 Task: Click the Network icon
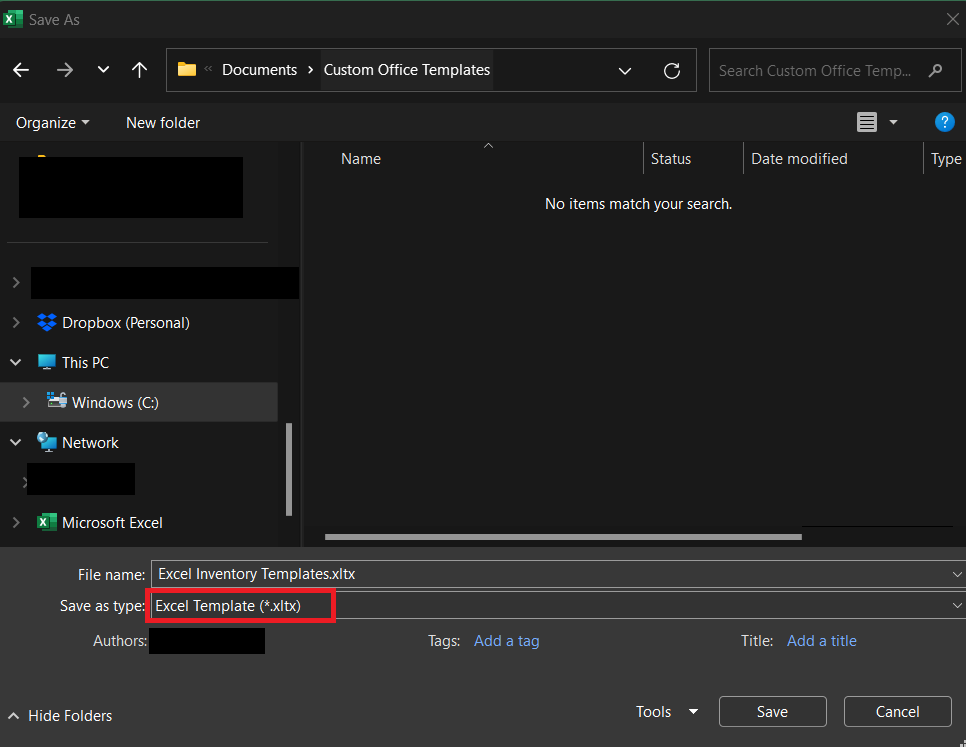tap(47, 442)
